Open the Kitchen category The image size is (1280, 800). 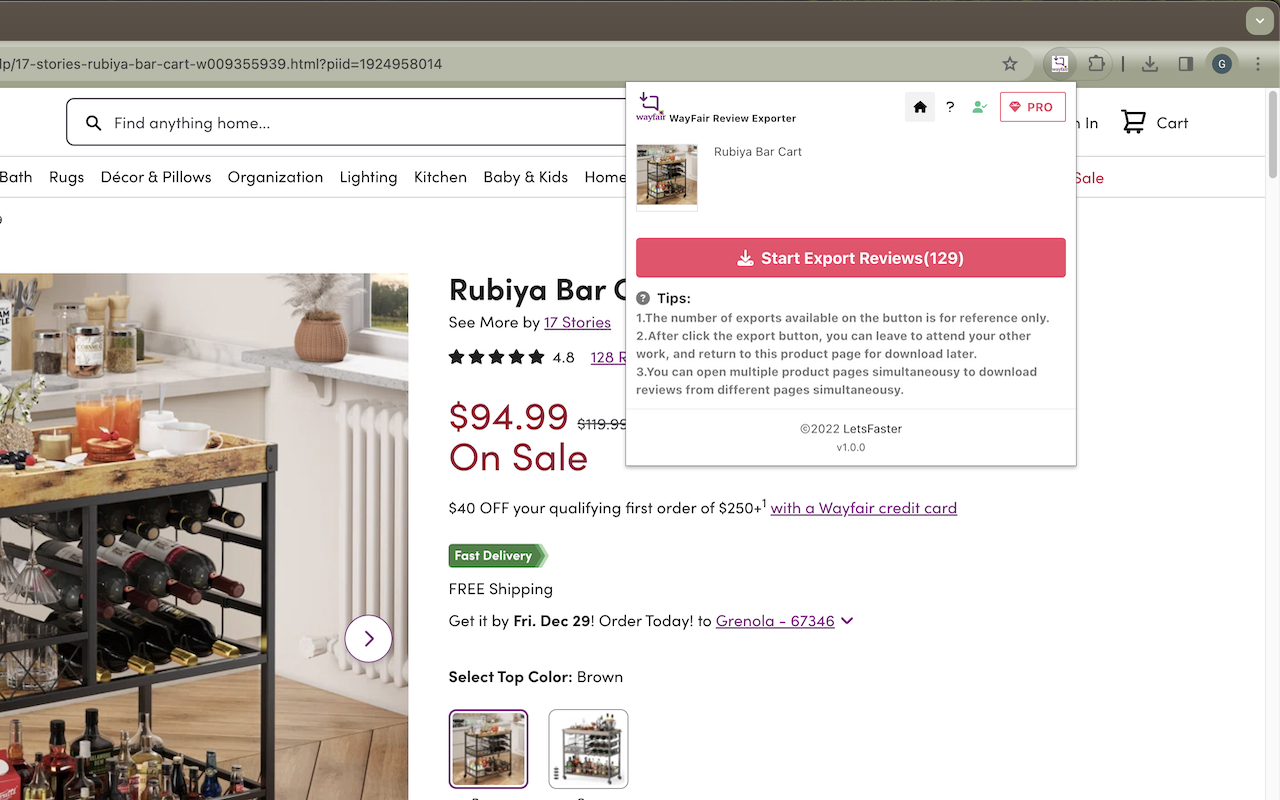(440, 177)
